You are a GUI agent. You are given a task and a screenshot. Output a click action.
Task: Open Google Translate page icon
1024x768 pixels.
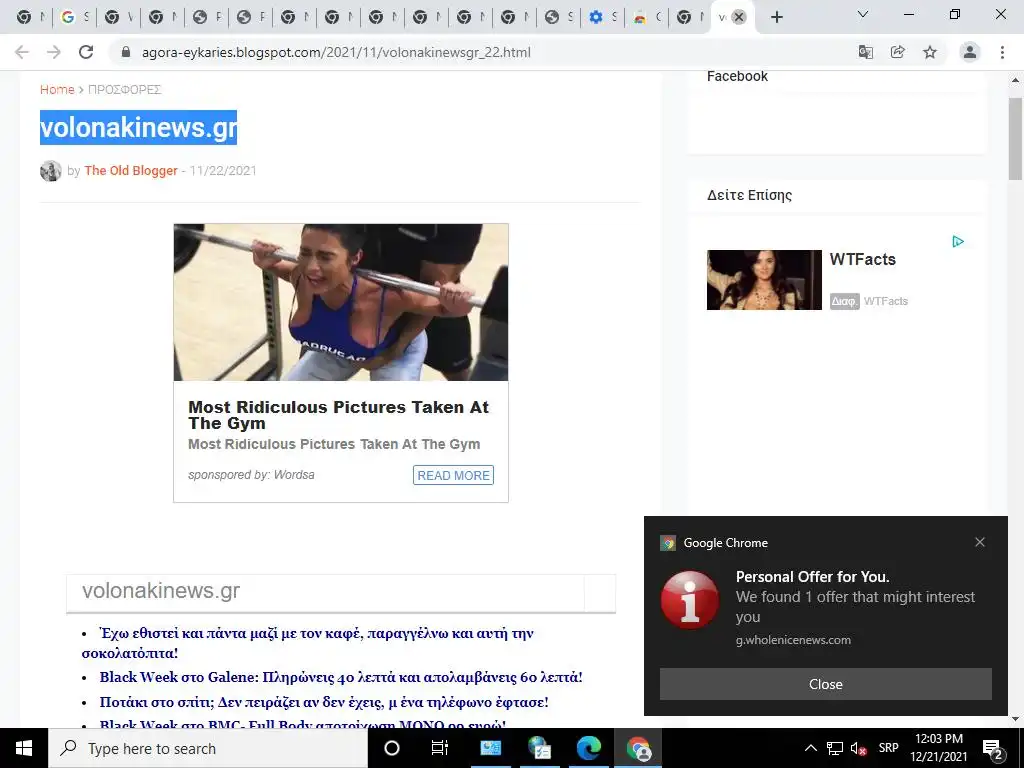click(x=866, y=52)
